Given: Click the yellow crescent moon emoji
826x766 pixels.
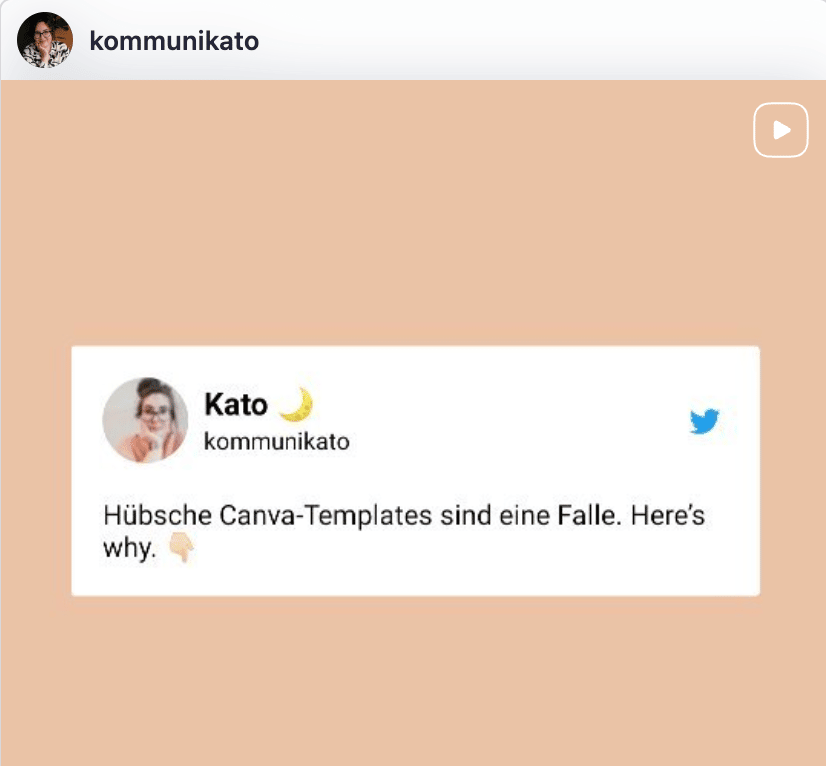Looking at the screenshot, I should click(x=297, y=404).
